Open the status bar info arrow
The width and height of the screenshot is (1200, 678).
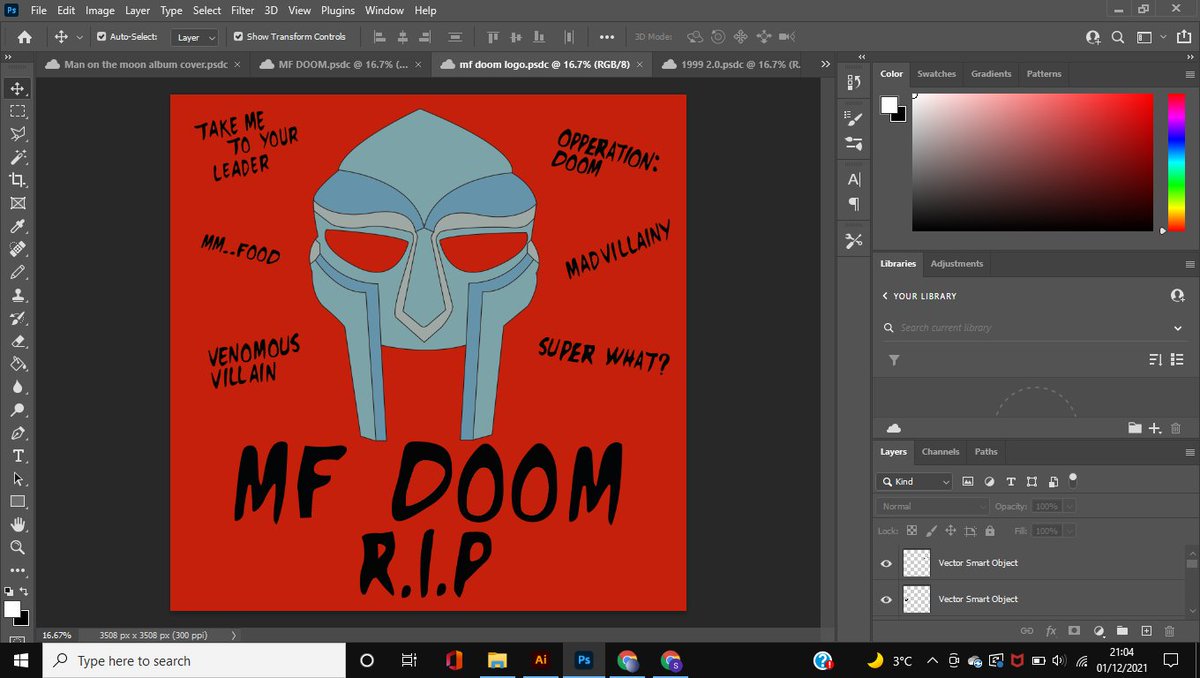tap(234, 634)
